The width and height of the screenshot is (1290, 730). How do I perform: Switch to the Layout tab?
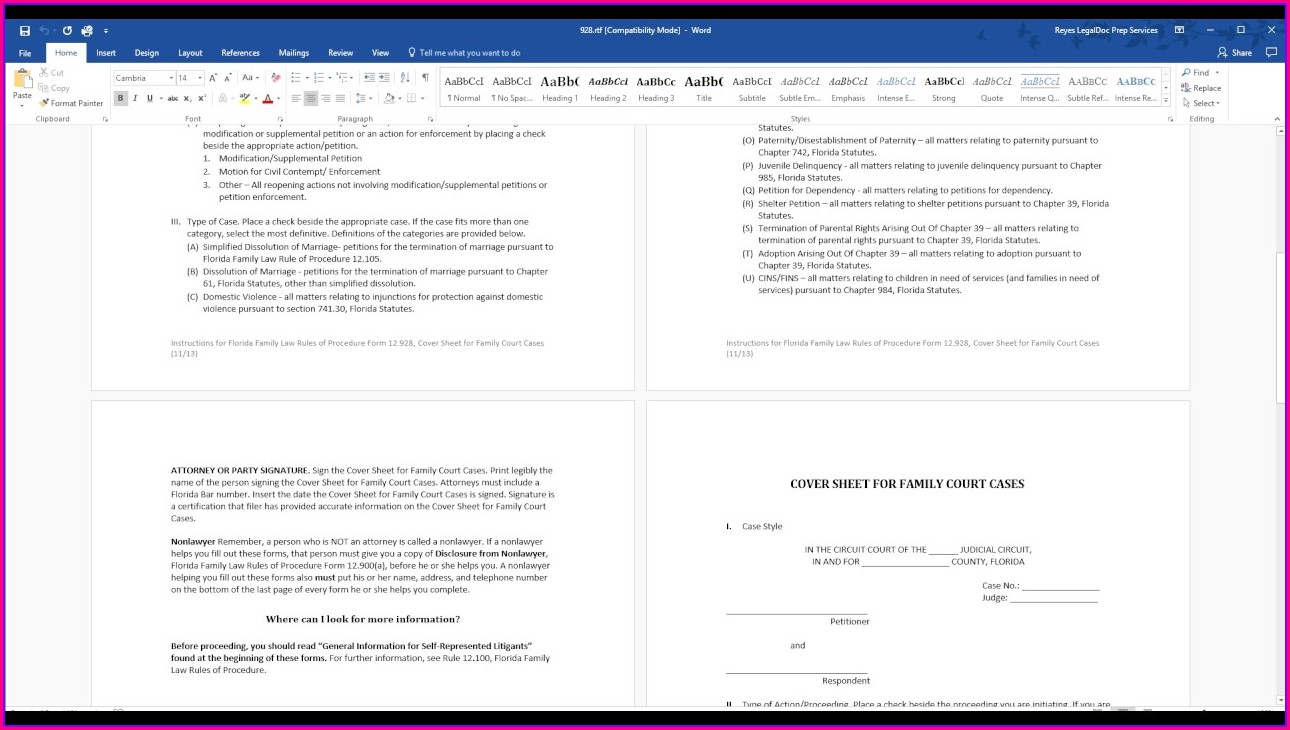coord(190,53)
